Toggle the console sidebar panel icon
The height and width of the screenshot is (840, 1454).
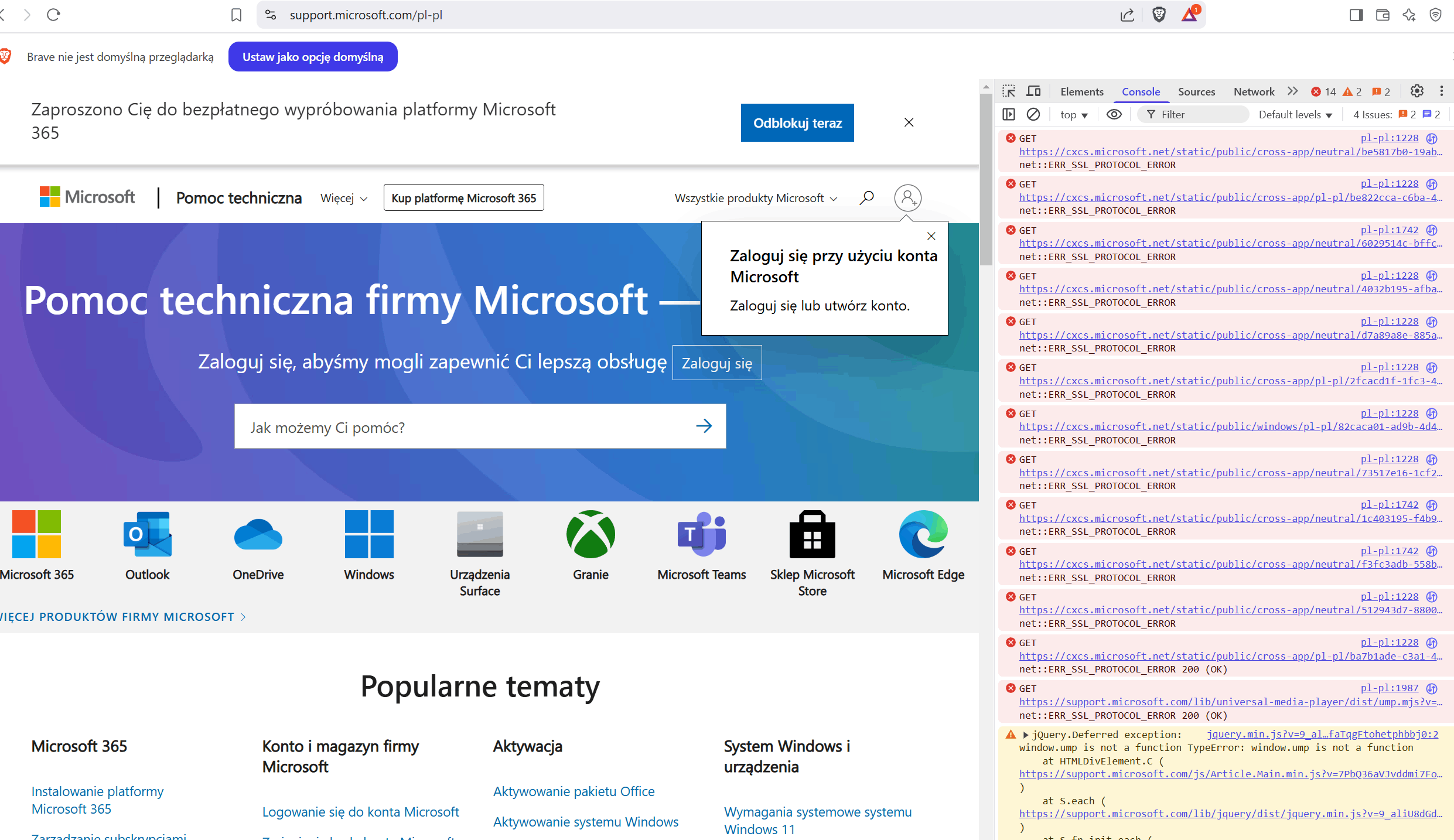coord(1009,114)
